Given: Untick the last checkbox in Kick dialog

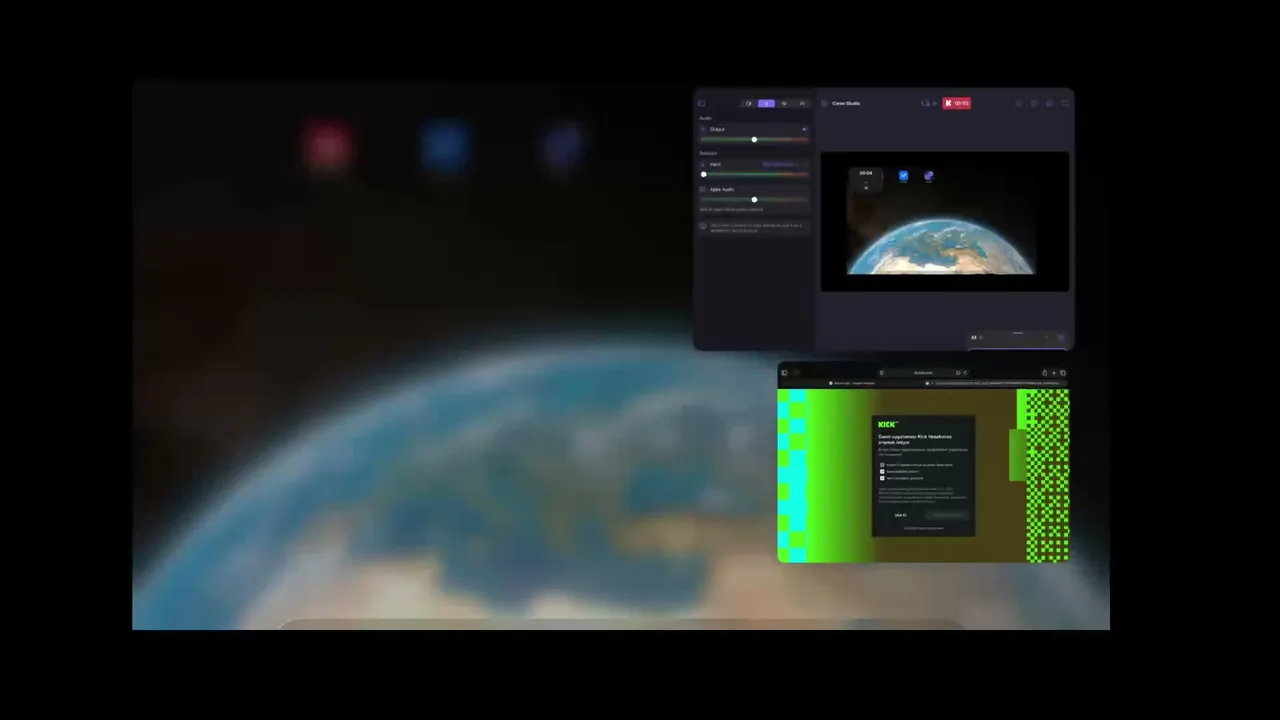Looking at the screenshot, I should (882, 478).
